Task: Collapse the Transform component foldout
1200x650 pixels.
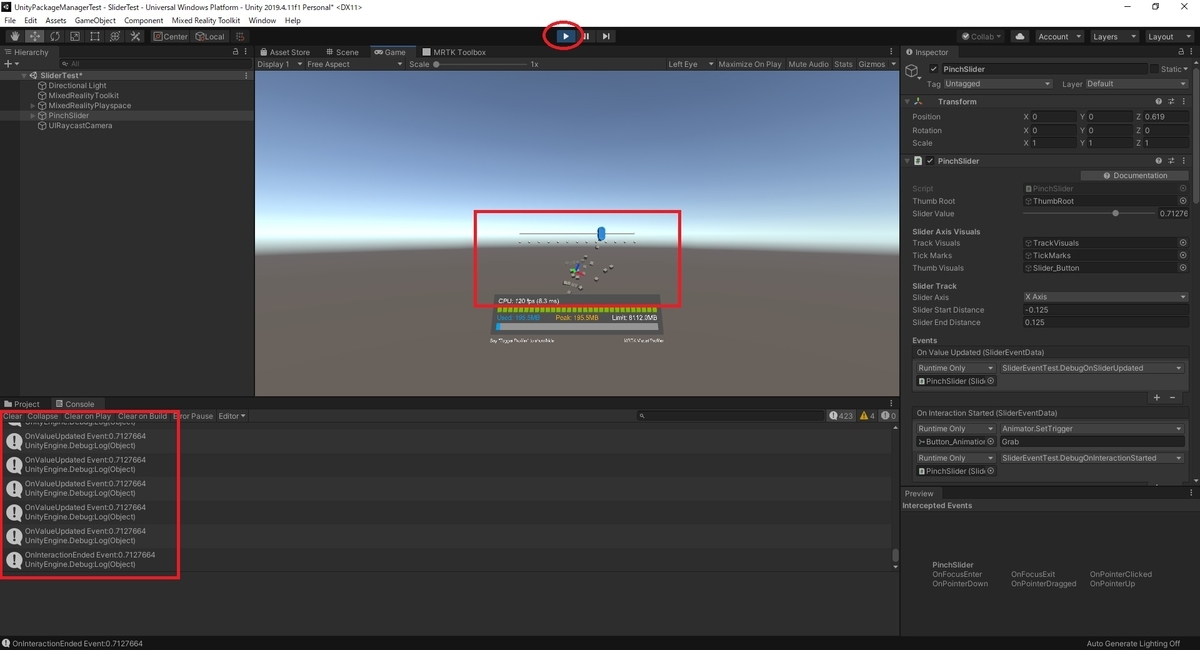Action: [x=907, y=101]
